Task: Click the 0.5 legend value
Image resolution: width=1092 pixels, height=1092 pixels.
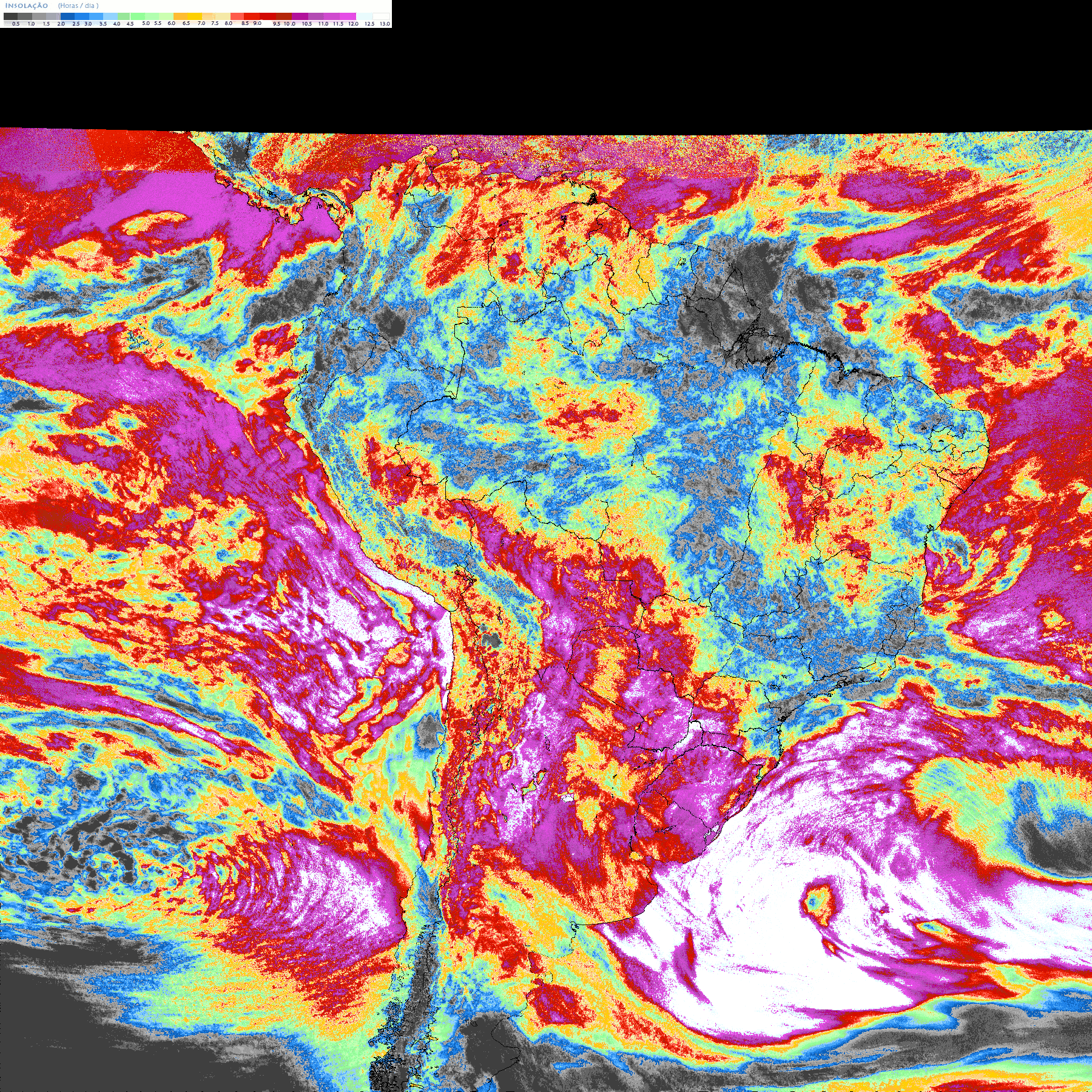Action: (16, 24)
